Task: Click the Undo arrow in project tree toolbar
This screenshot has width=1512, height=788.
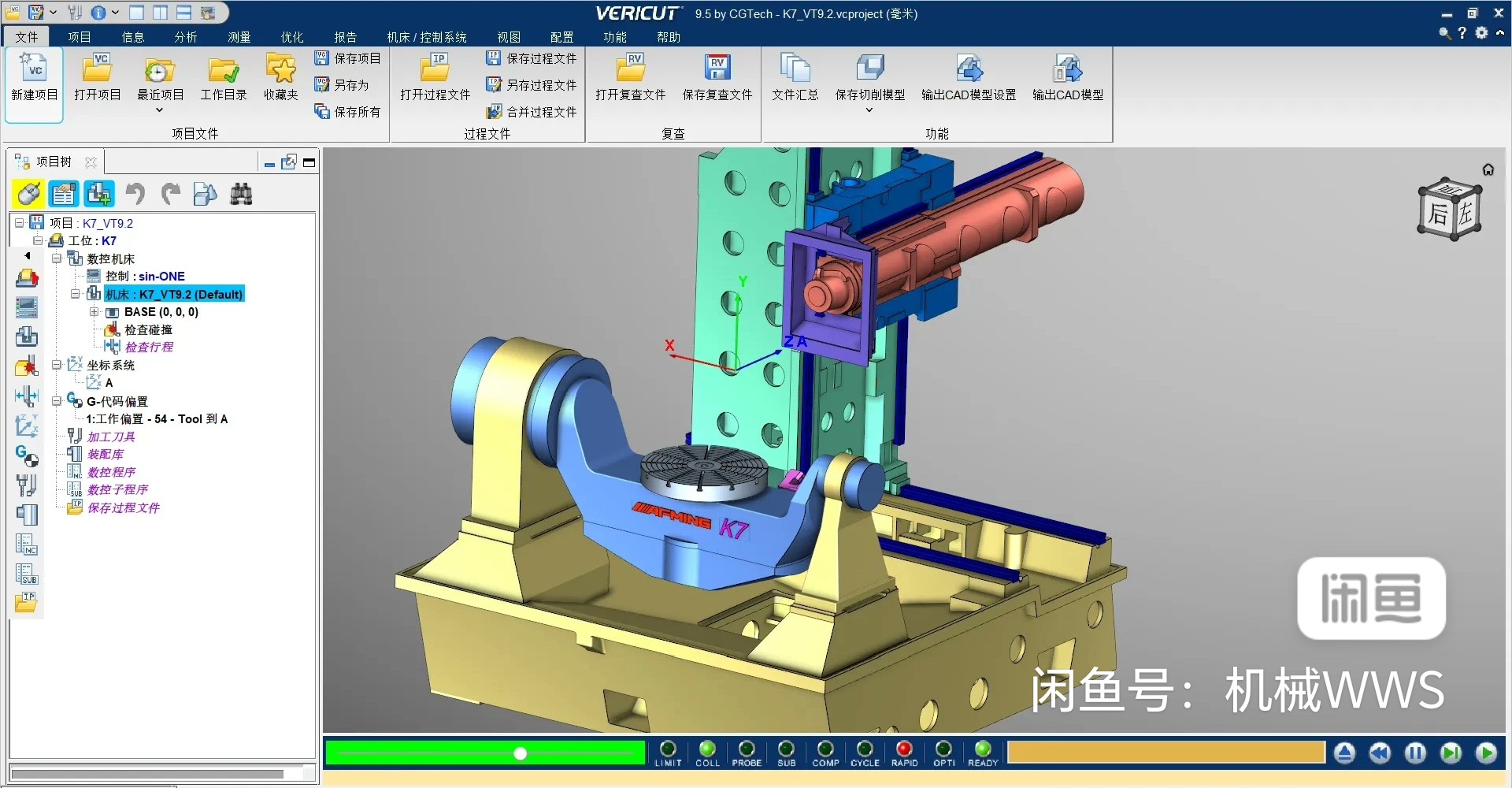Action: click(x=135, y=194)
